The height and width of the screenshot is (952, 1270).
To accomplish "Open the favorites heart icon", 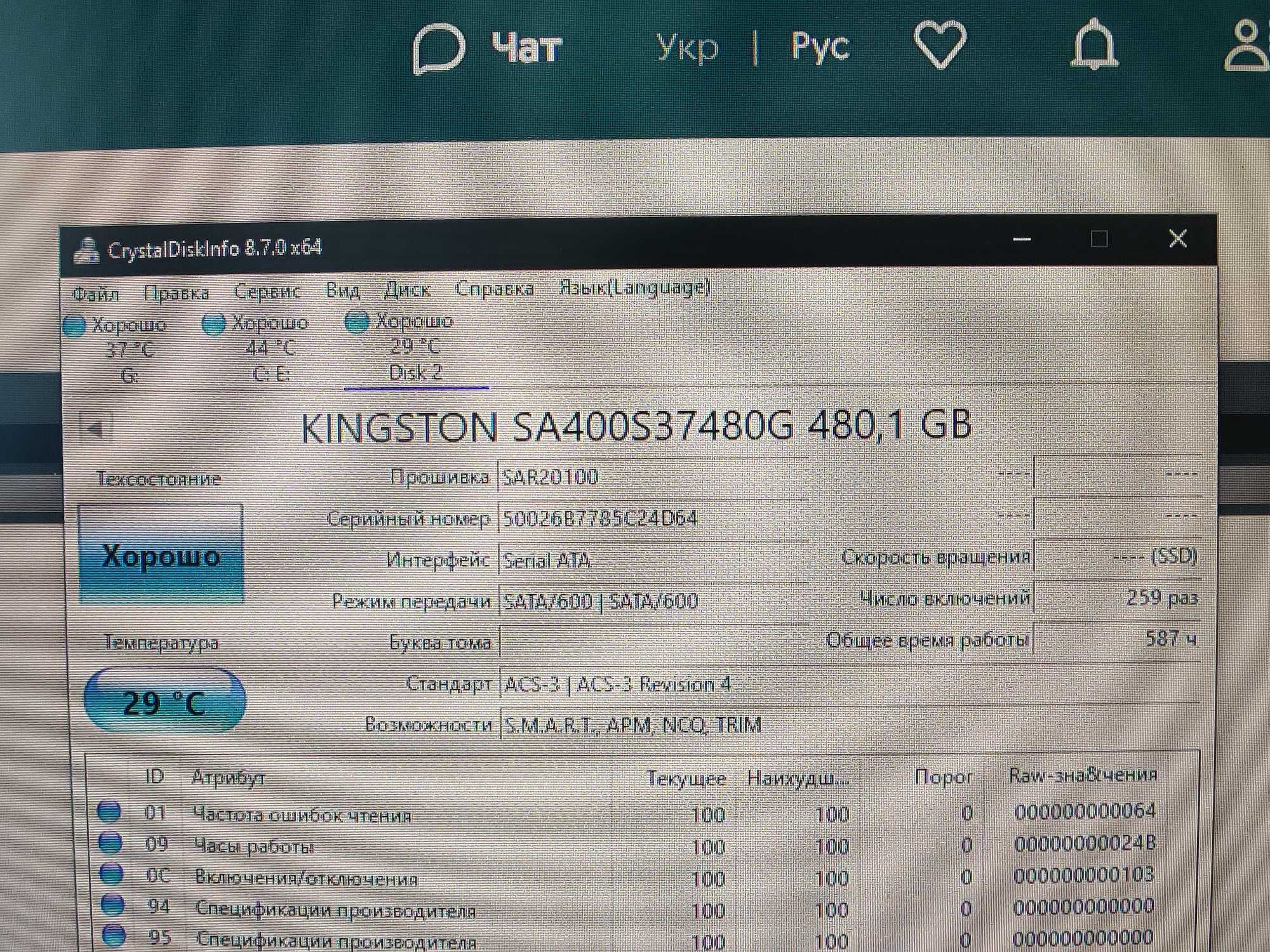I will coord(940,44).
